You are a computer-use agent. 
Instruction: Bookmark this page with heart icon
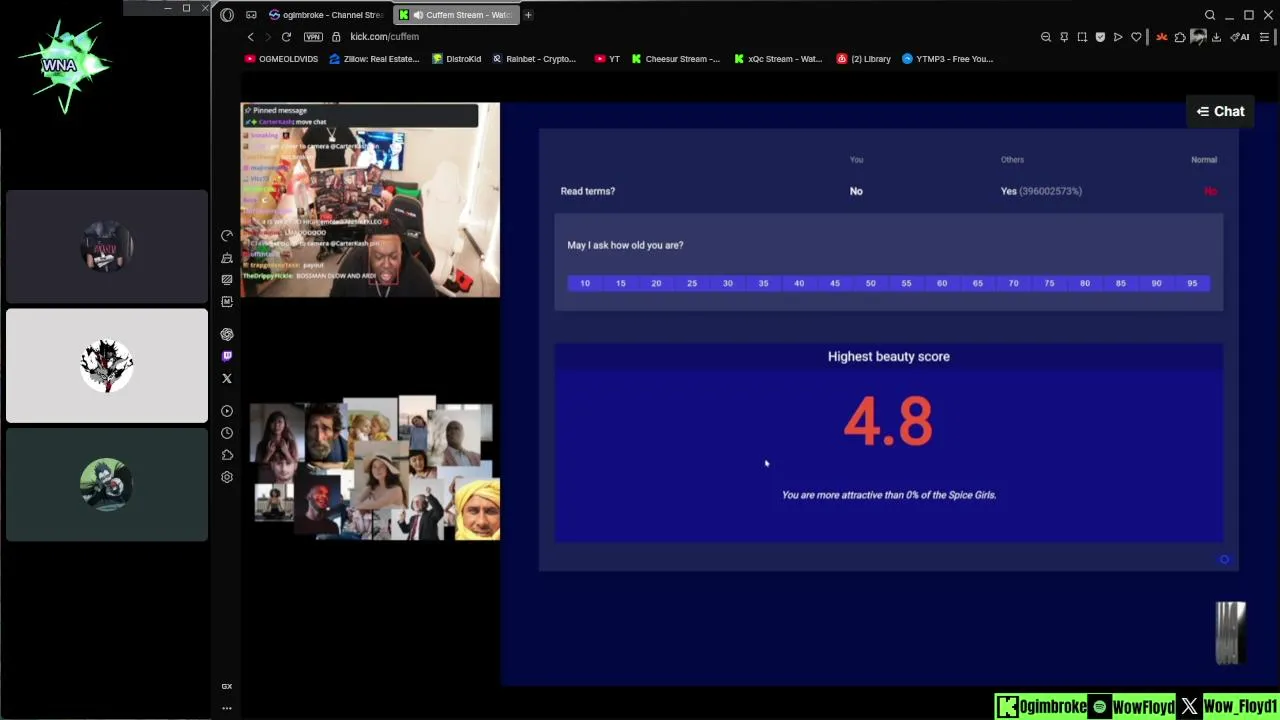[x=1136, y=37]
